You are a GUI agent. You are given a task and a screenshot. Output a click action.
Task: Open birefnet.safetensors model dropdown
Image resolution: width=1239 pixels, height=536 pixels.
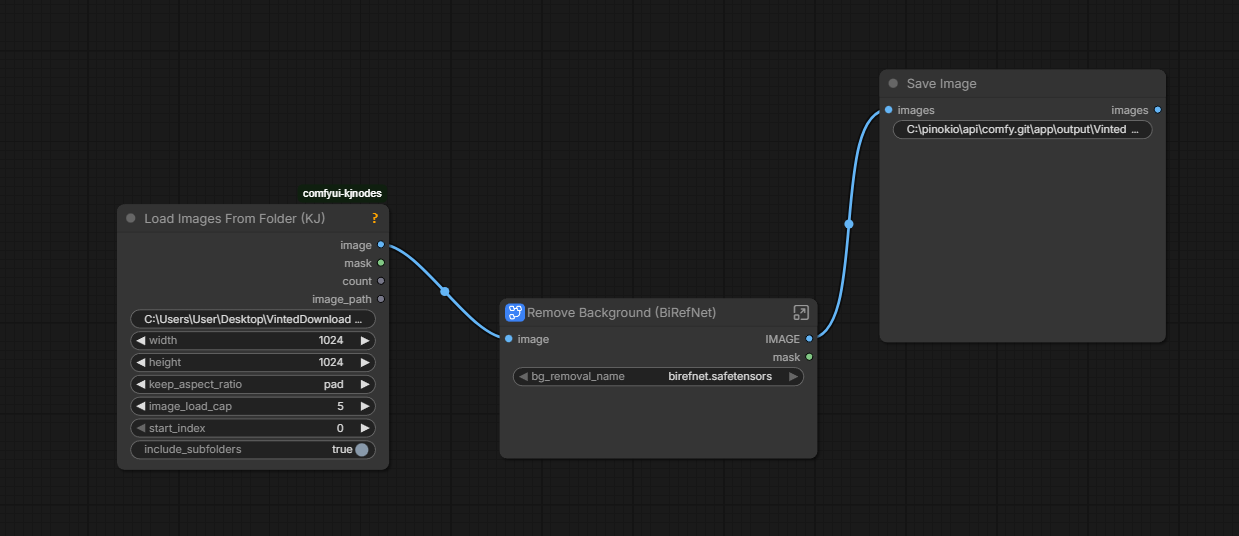[x=720, y=376]
